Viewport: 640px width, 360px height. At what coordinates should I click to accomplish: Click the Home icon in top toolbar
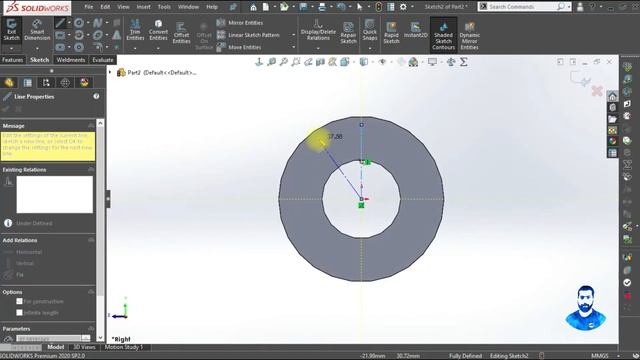253,7
